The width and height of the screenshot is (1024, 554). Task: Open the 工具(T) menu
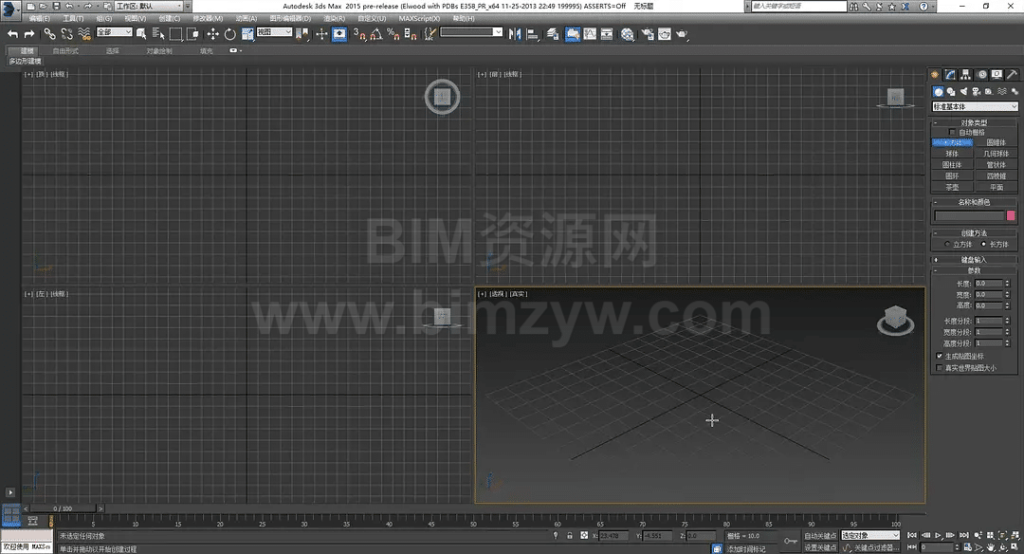point(72,18)
